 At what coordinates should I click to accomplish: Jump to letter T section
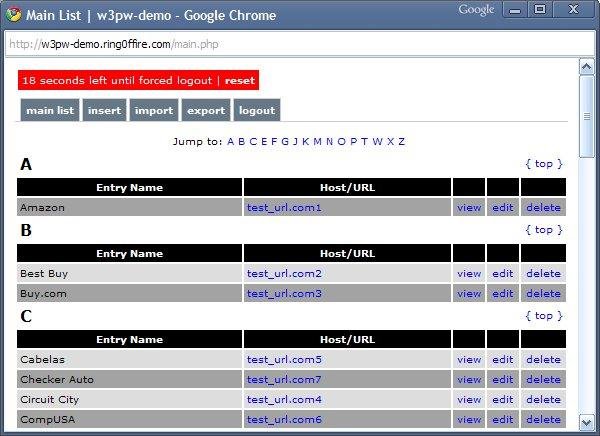(364, 142)
